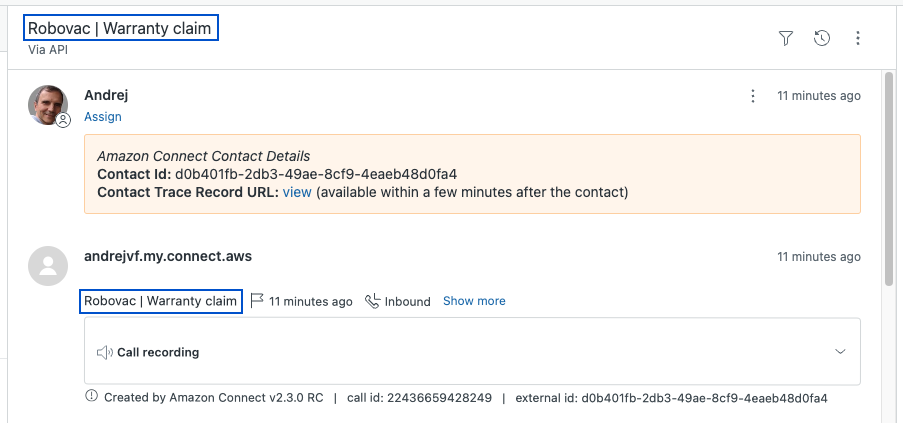This screenshot has height=423, width=903.
Task: Show ticket events history clock icon
Action: tap(822, 38)
